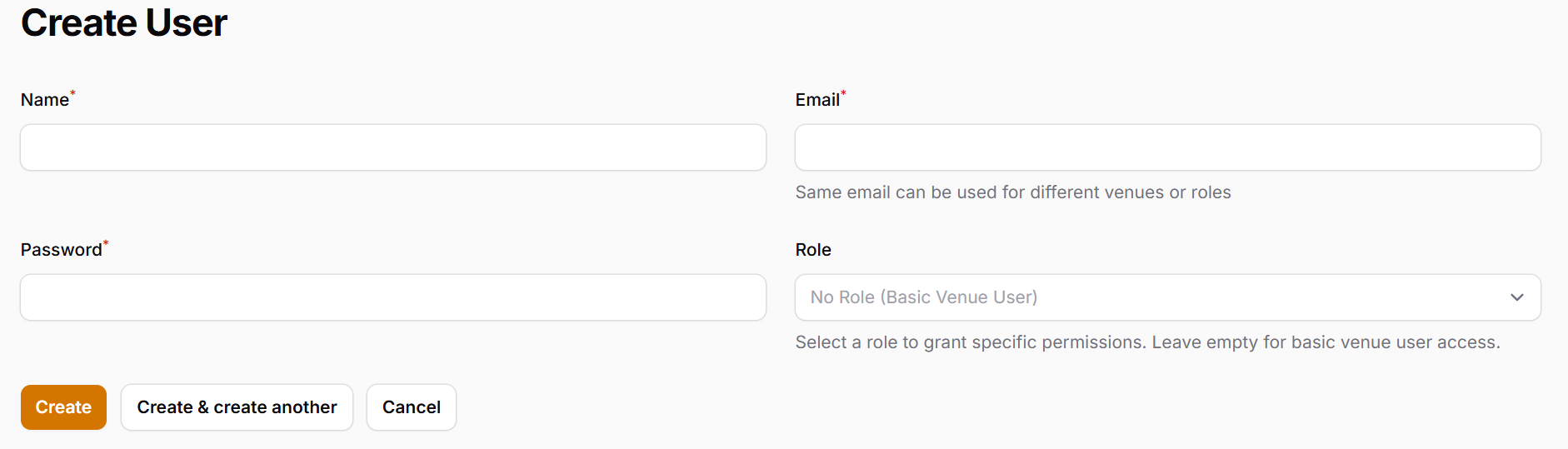Click 'Create & create another' button
This screenshot has width=1568, height=449.
point(237,407)
